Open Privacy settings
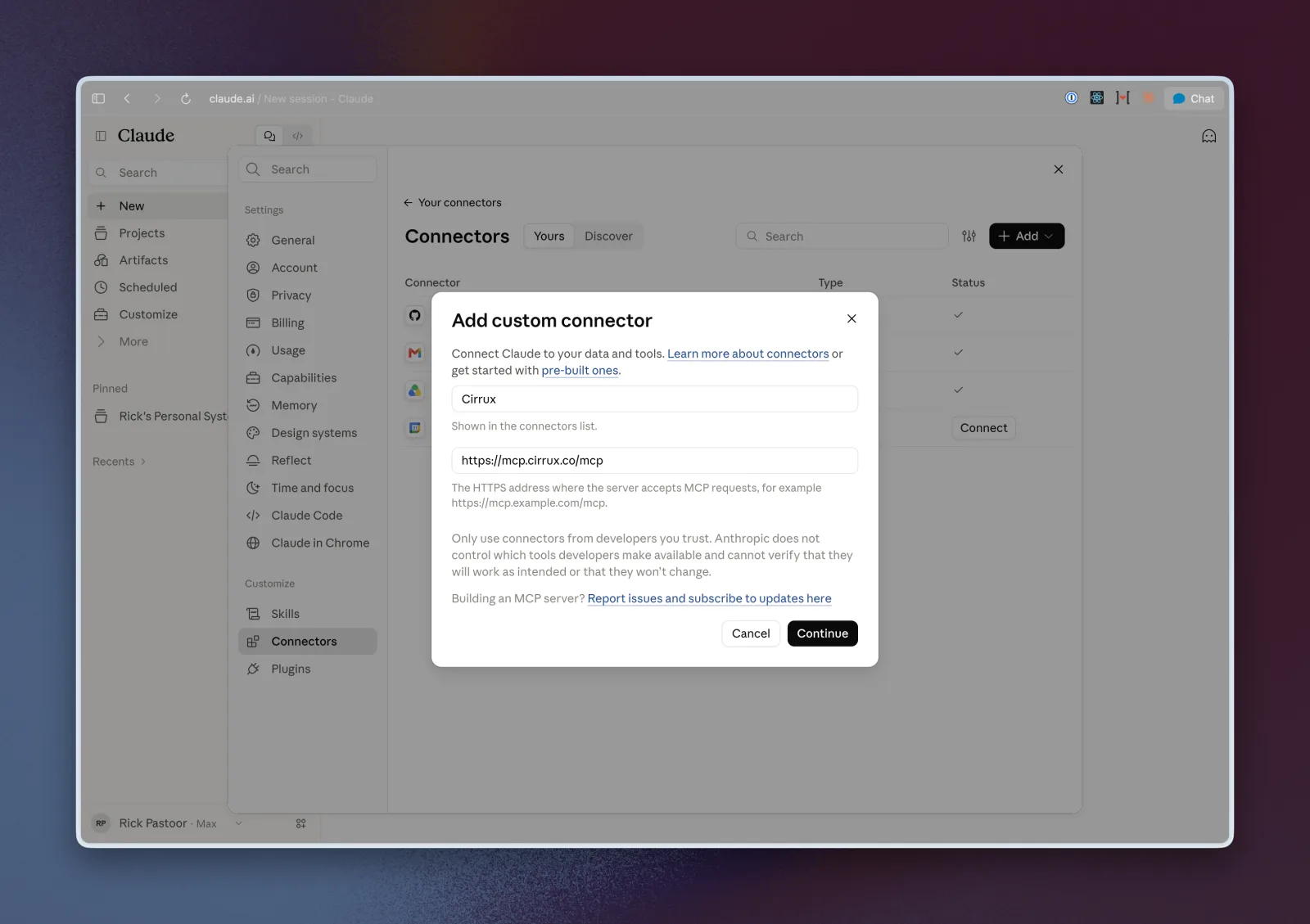The width and height of the screenshot is (1310, 924). 308,295
